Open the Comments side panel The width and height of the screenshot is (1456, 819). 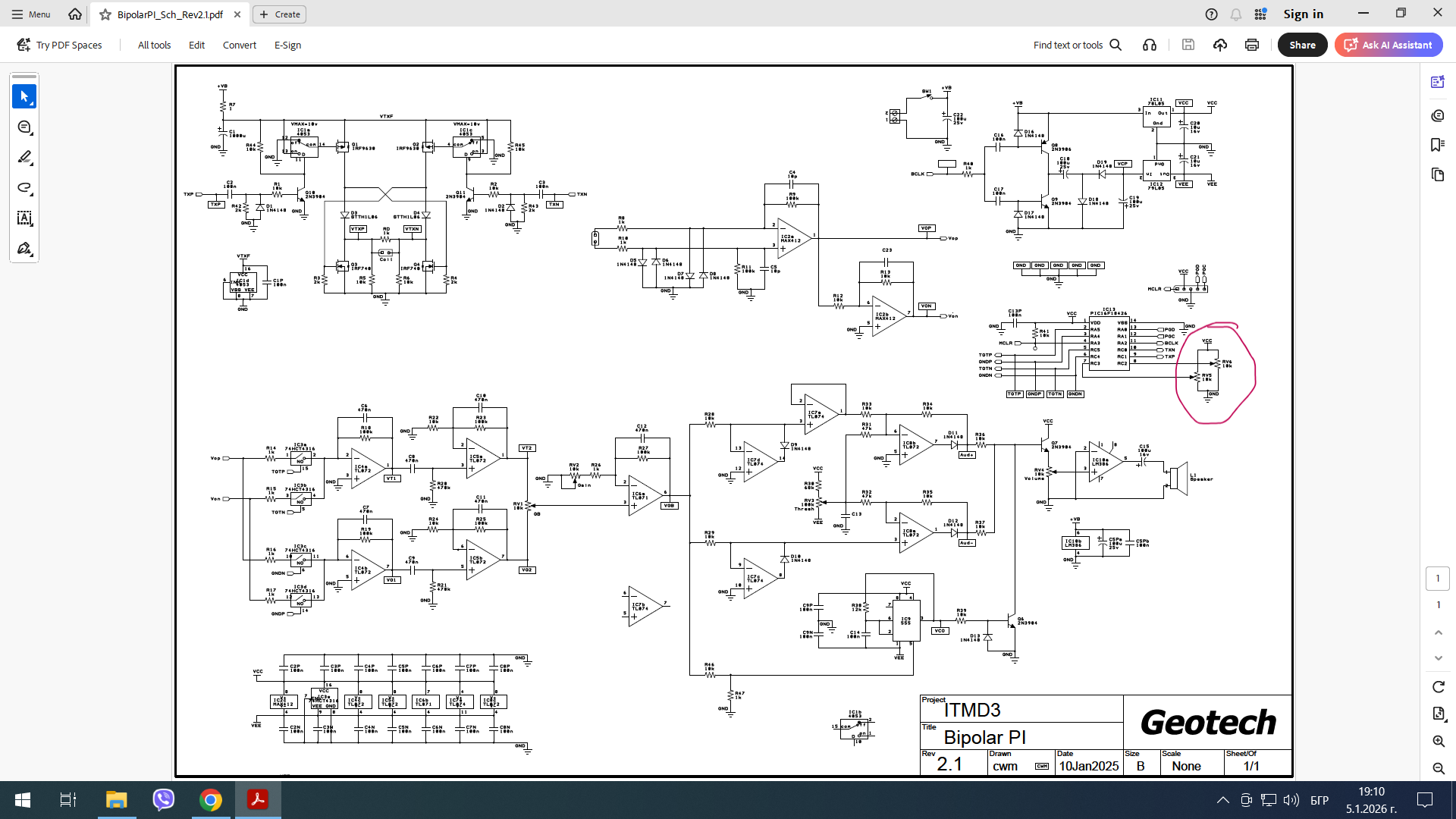pyautogui.click(x=1438, y=115)
